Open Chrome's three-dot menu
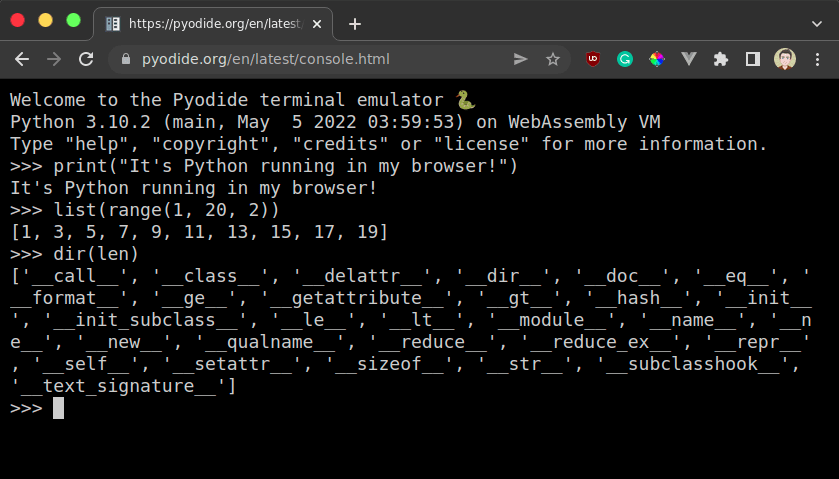This screenshot has width=839, height=479. 817,59
